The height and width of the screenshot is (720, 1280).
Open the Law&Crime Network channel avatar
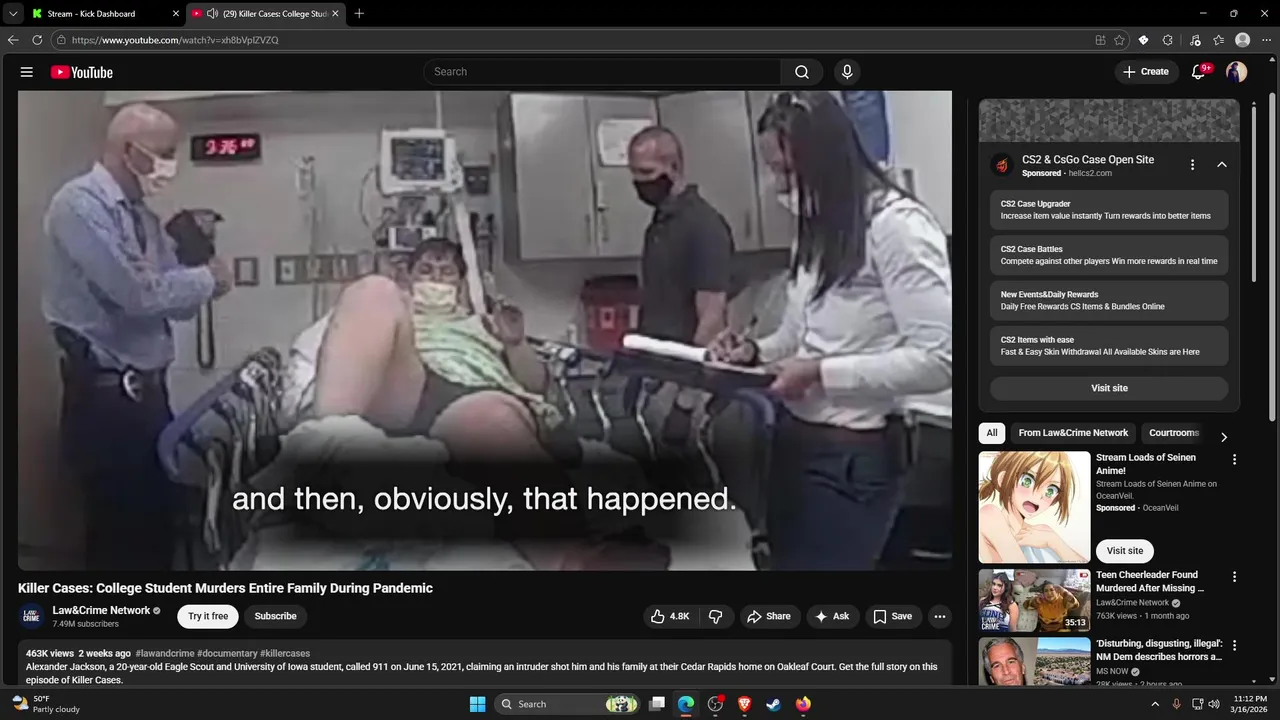[31, 616]
